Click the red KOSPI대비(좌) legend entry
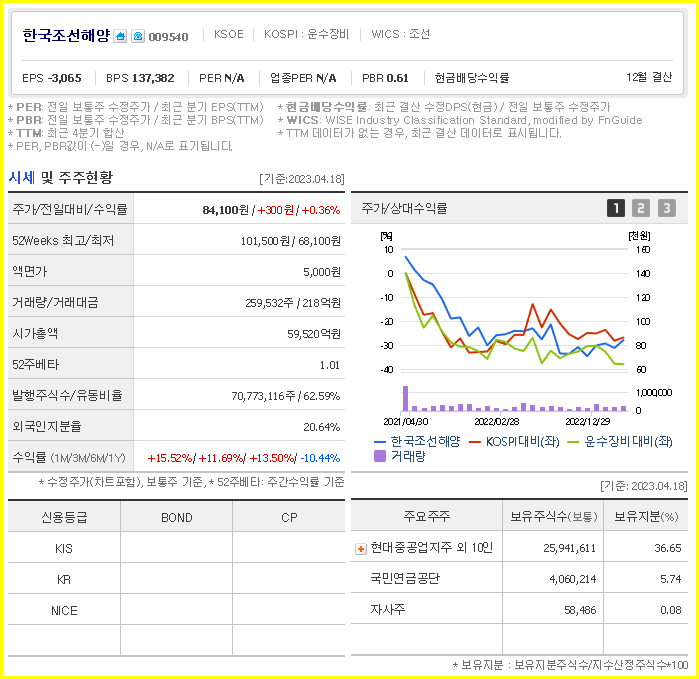This screenshot has width=699, height=679. click(x=514, y=441)
